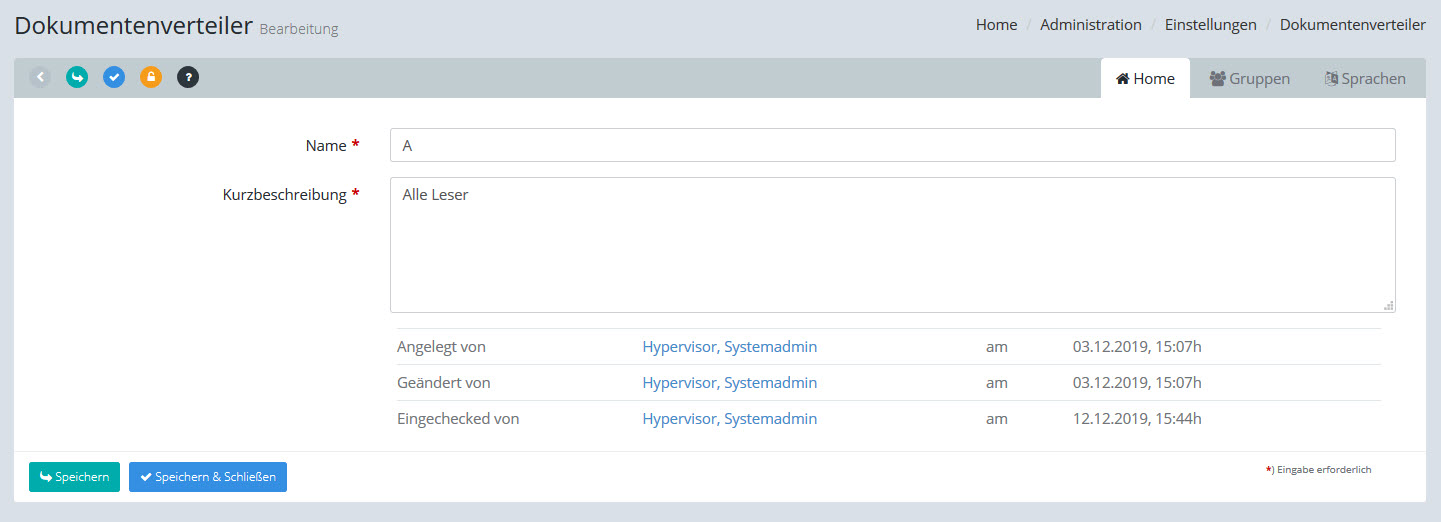Open help via the dark question mark icon
1441x522 pixels.
pos(188,77)
